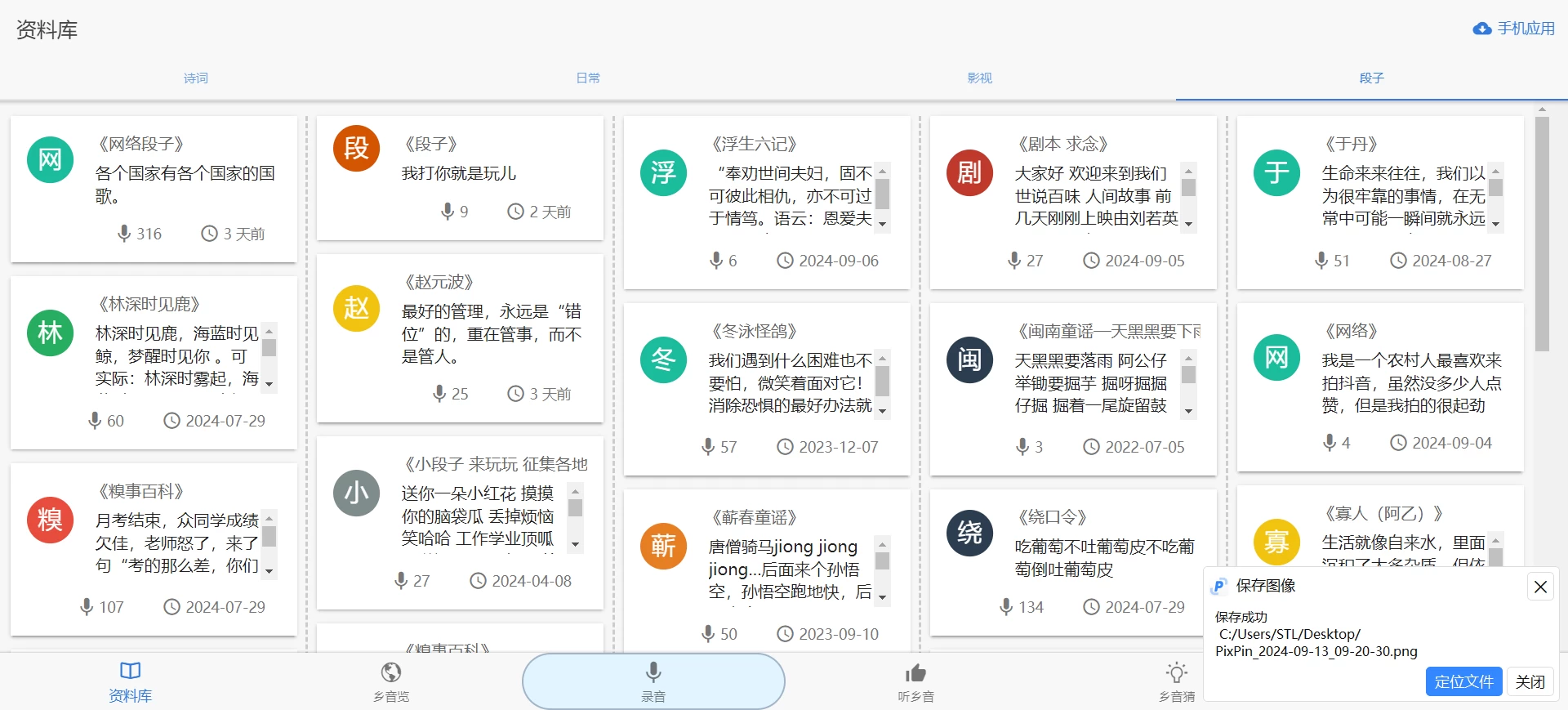The image size is (1568, 710).
Task: Click the 小 avatar of 小段子 card
Action: [357, 493]
